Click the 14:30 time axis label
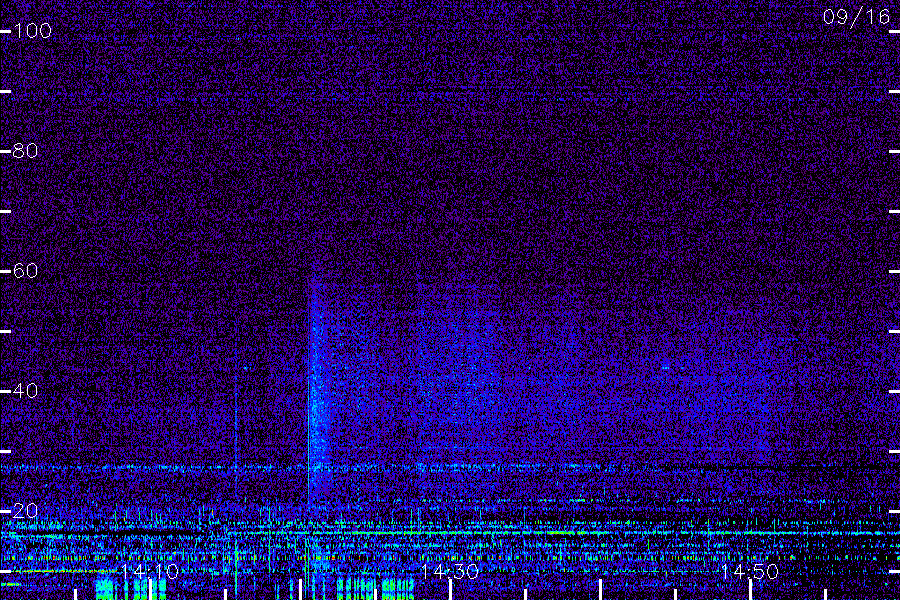900x600 pixels. (x=450, y=571)
